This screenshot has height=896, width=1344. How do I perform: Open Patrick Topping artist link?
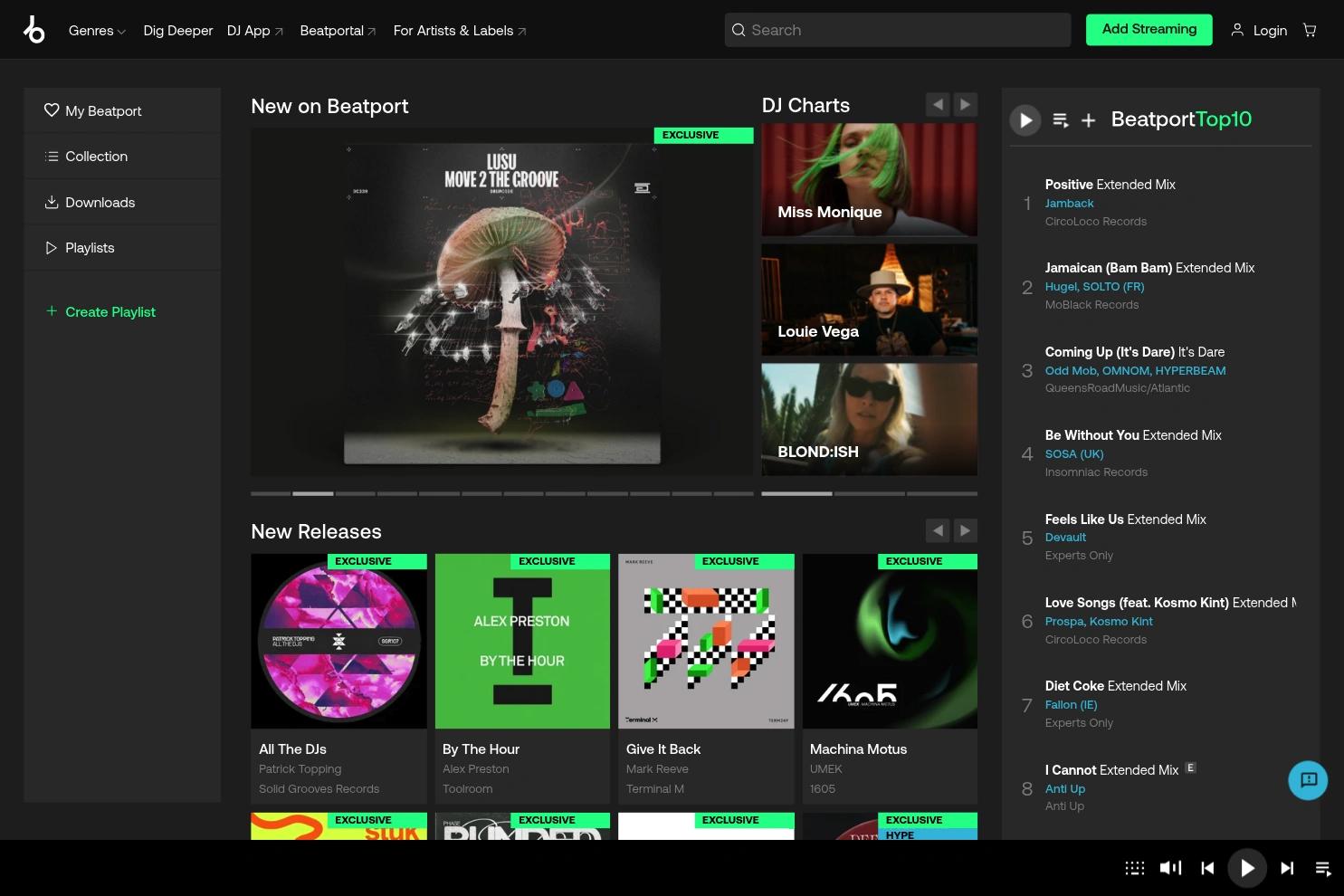tap(300, 769)
